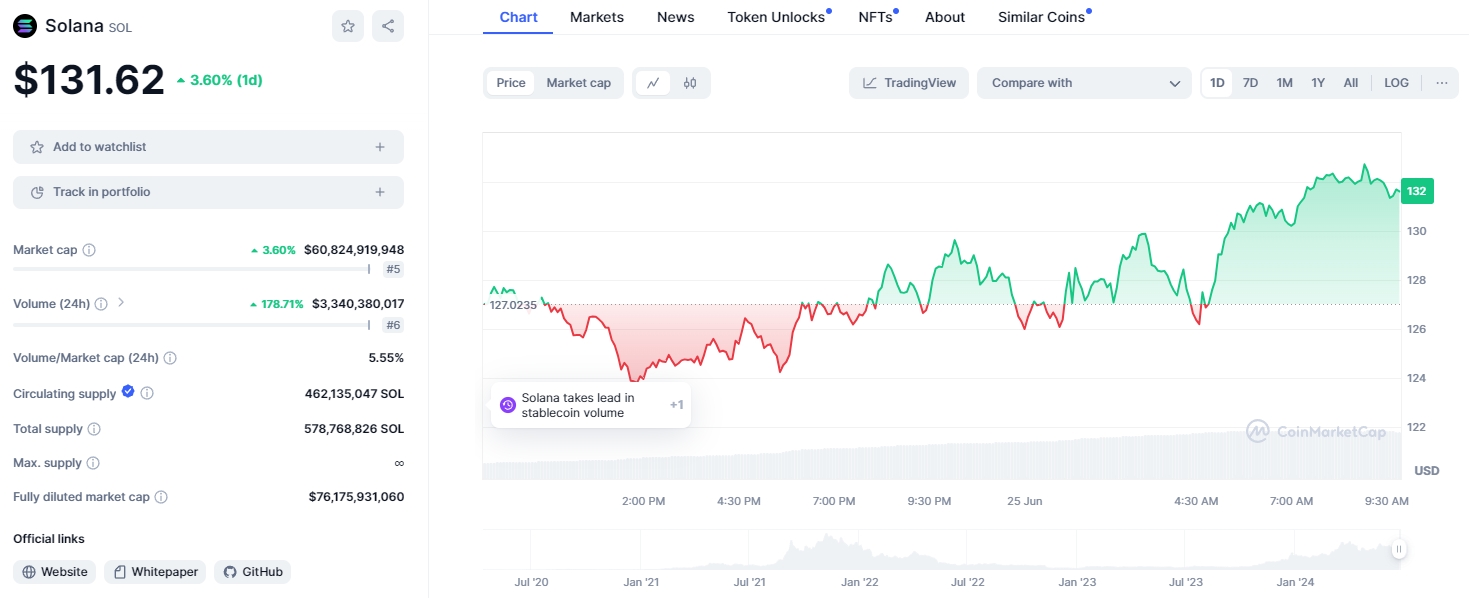Open the chart more-options ellipsis

(x=1441, y=83)
